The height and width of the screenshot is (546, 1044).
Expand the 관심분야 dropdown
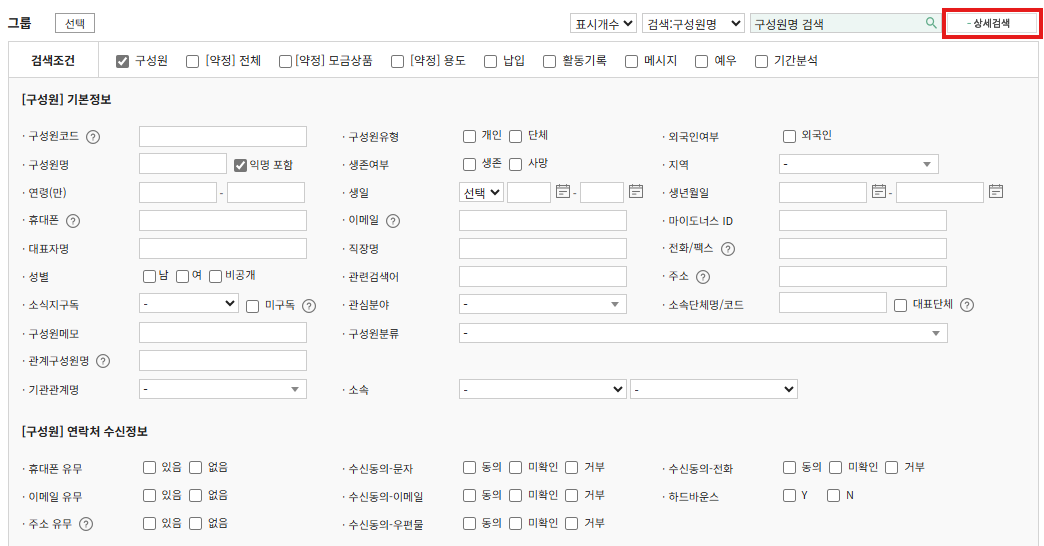543,304
